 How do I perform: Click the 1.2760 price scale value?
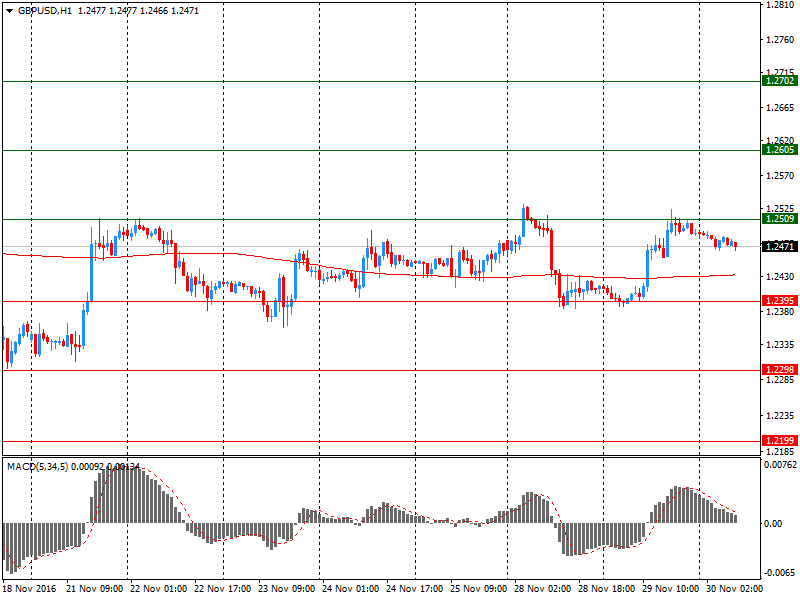pos(781,40)
